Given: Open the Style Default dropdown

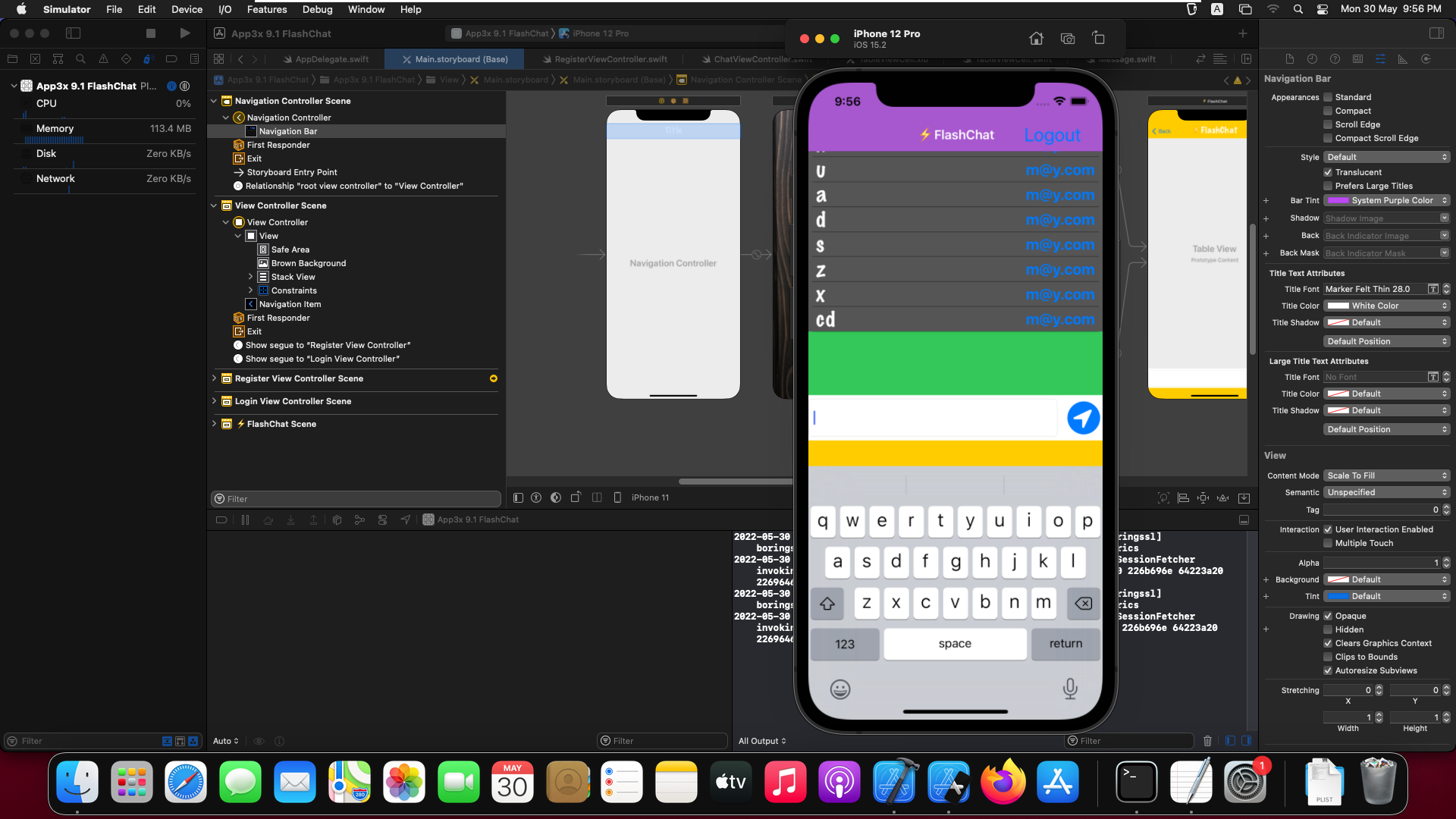Looking at the screenshot, I should (1386, 157).
